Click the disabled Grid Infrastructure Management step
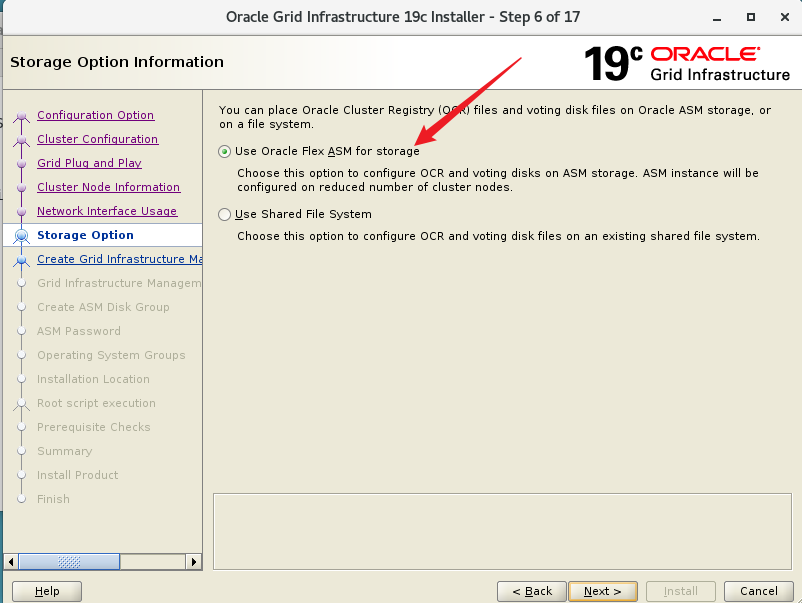802x603 pixels. coord(119,283)
